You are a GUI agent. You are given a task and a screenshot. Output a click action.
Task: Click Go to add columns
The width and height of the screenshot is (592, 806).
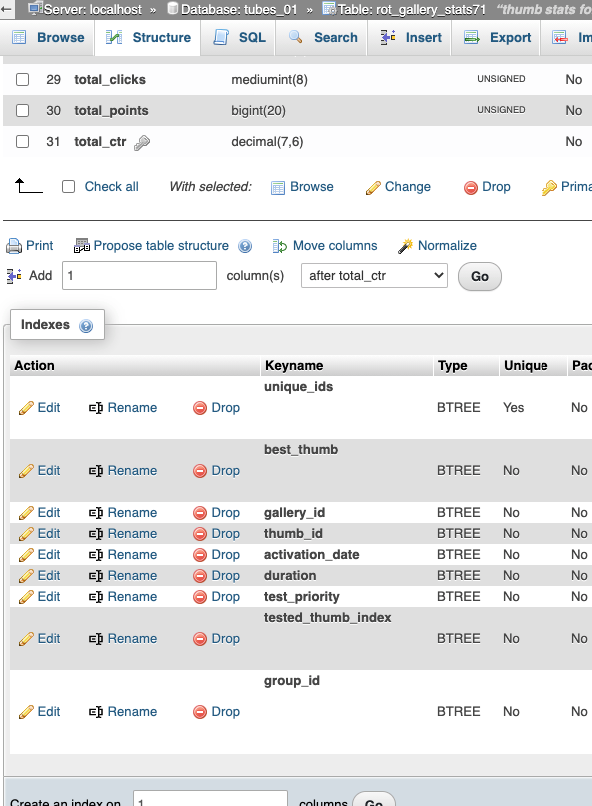[x=479, y=277]
